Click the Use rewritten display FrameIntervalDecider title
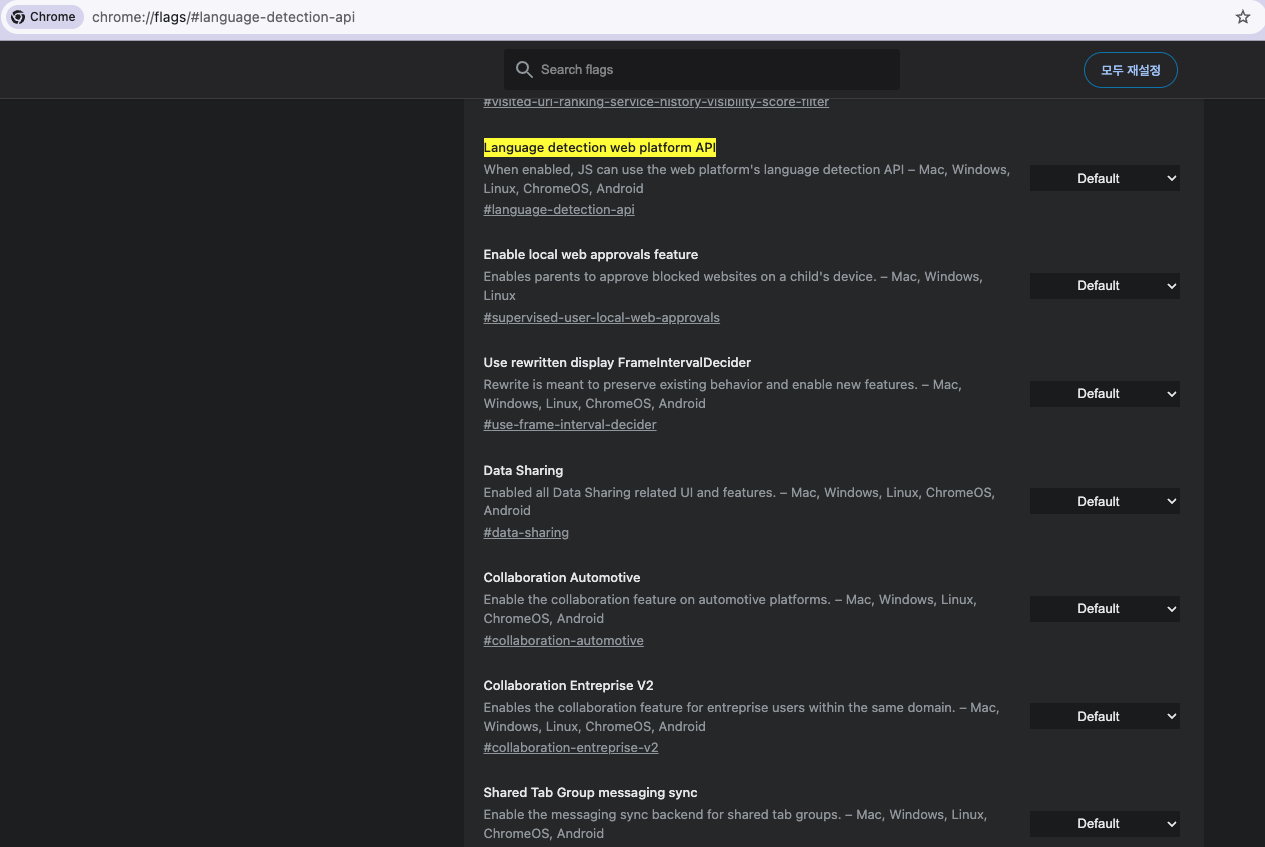This screenshot has height=847, width=1265. pyautogui.click(x=617, y=363)
